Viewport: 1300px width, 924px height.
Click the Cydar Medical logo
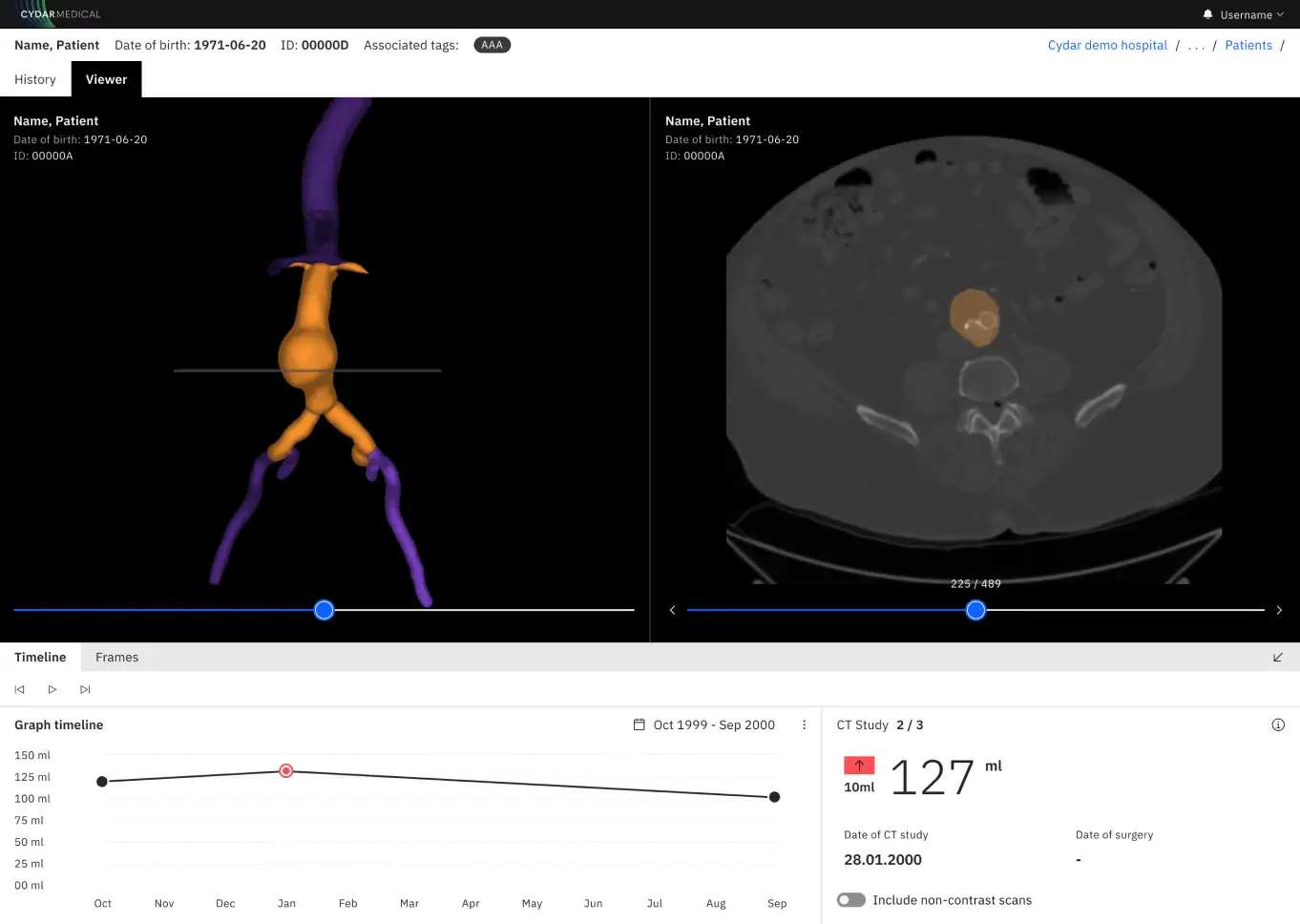pyautogui.click(x=60, y=14)
